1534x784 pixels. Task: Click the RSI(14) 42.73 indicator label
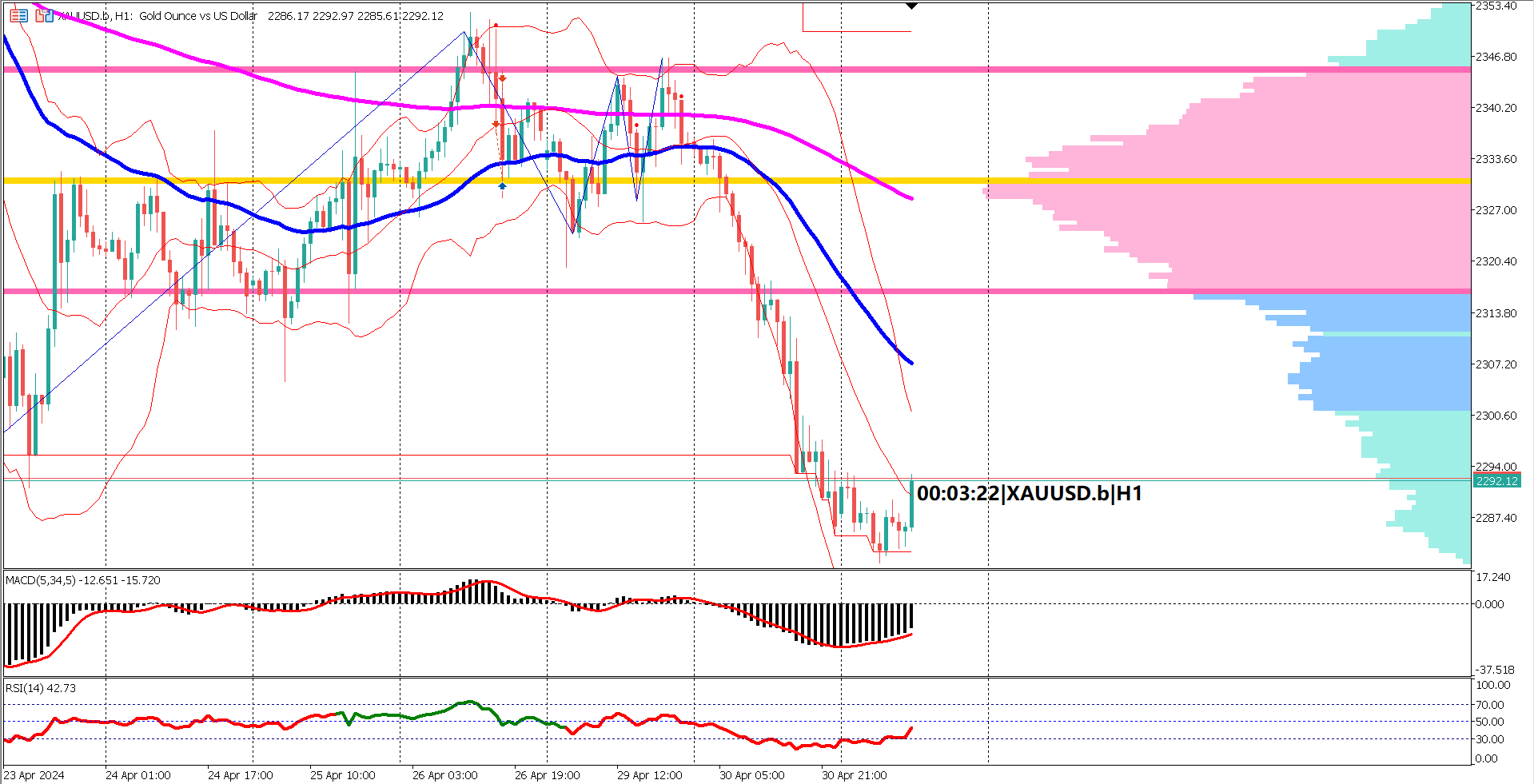click(38, 688)
